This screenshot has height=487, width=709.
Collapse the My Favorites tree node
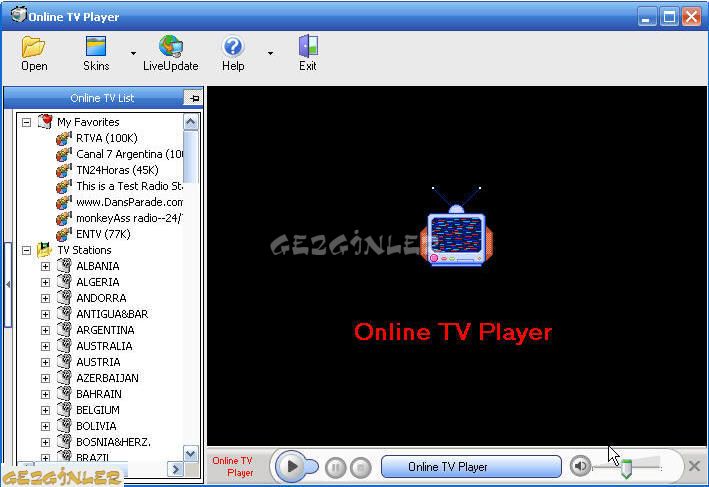(x=26, y=122)
